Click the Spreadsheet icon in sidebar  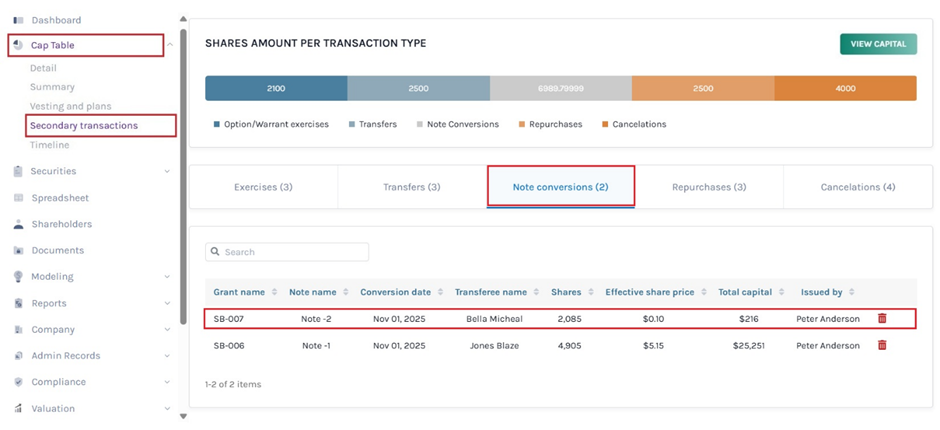point(18,198)
